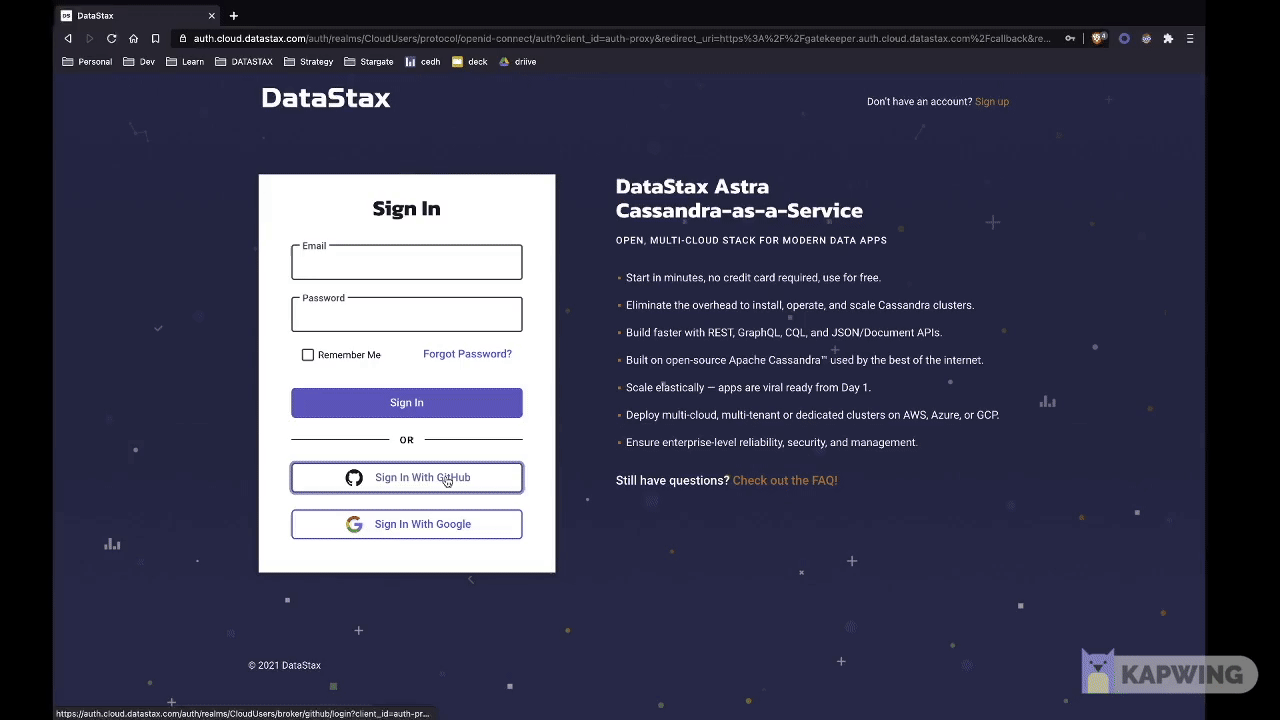Toggle the Remember Me checkbox
Image resolution: width=1280 pixels, height=720 pixels.
tap(308, 355)
